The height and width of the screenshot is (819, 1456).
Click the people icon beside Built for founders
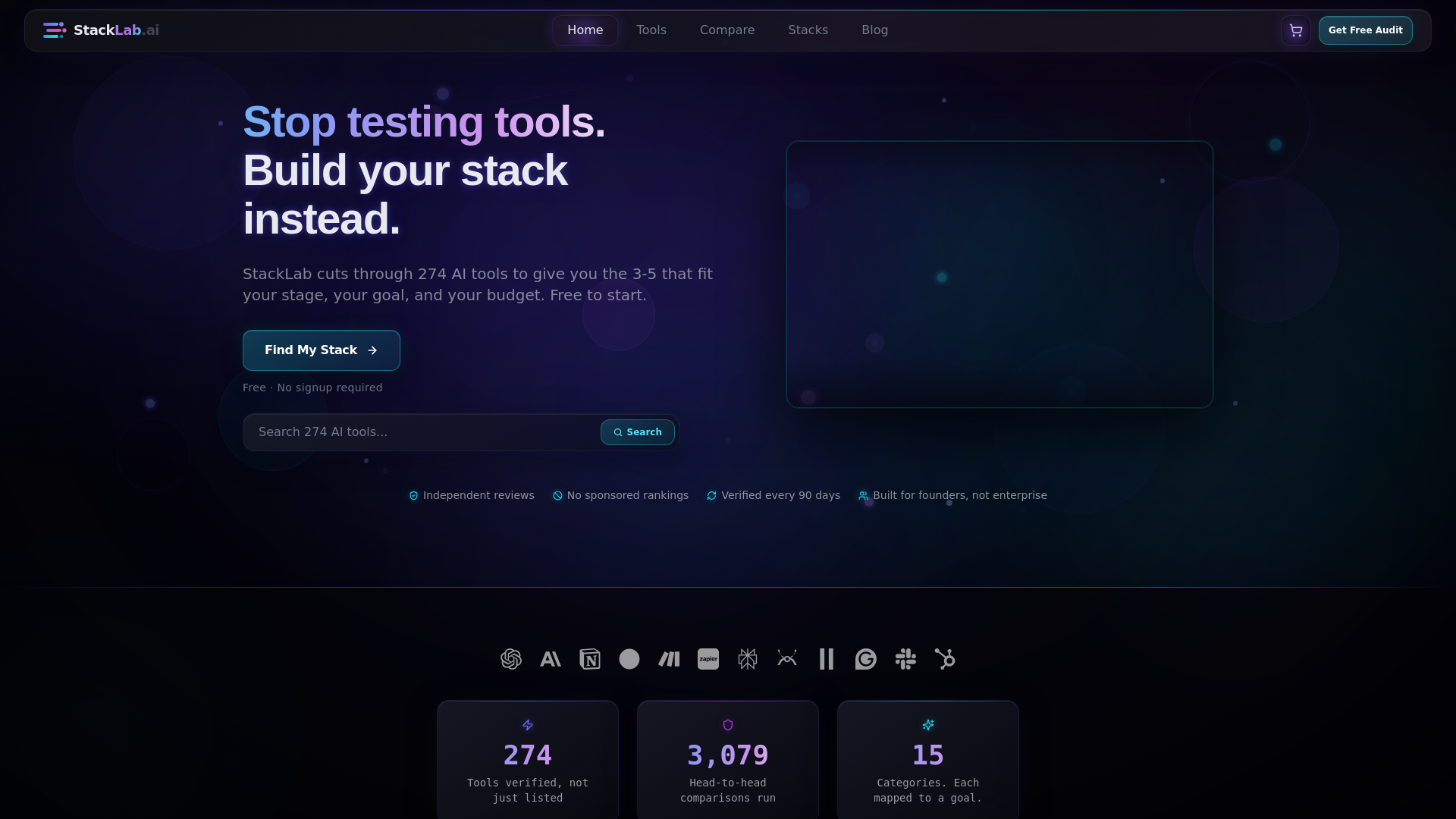pyautogui.click(x=863, y=496)
